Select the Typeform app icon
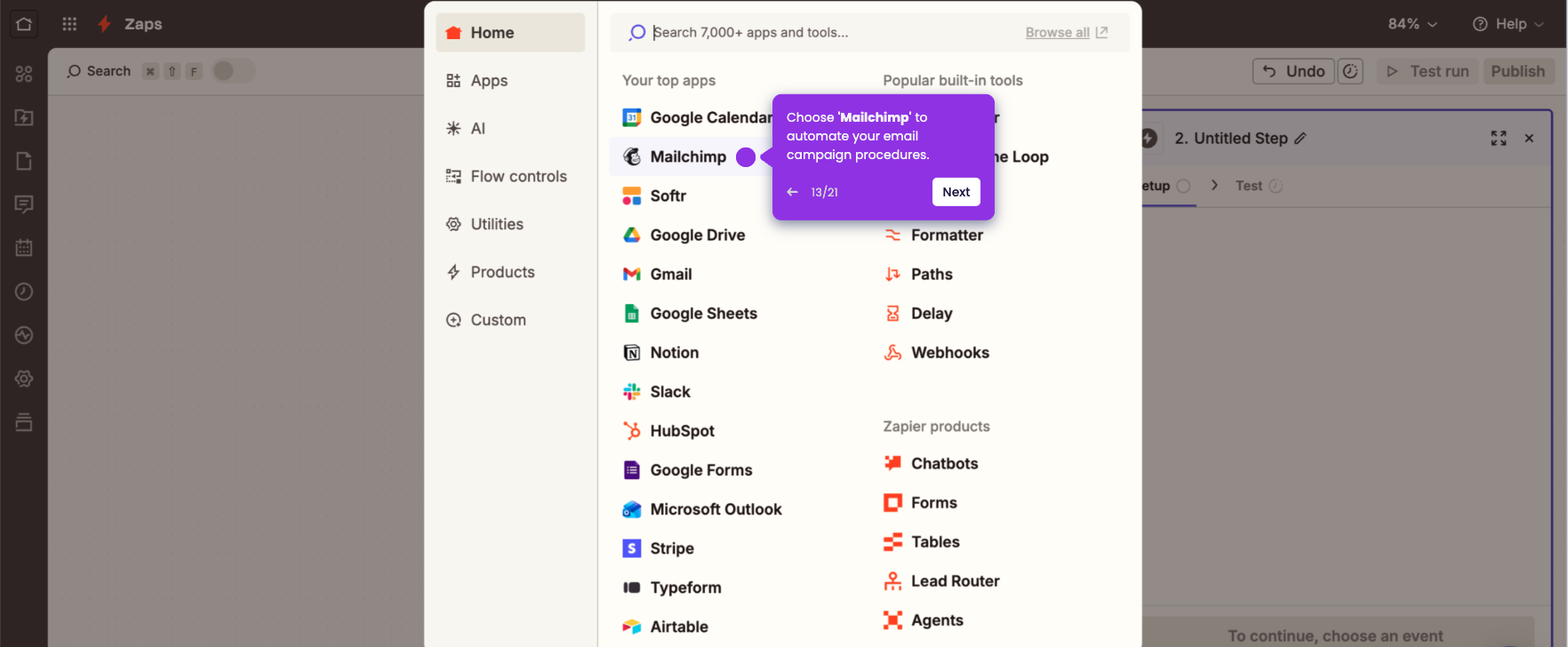This screenshot has height=647, width=1568. [x=632, y=587]
